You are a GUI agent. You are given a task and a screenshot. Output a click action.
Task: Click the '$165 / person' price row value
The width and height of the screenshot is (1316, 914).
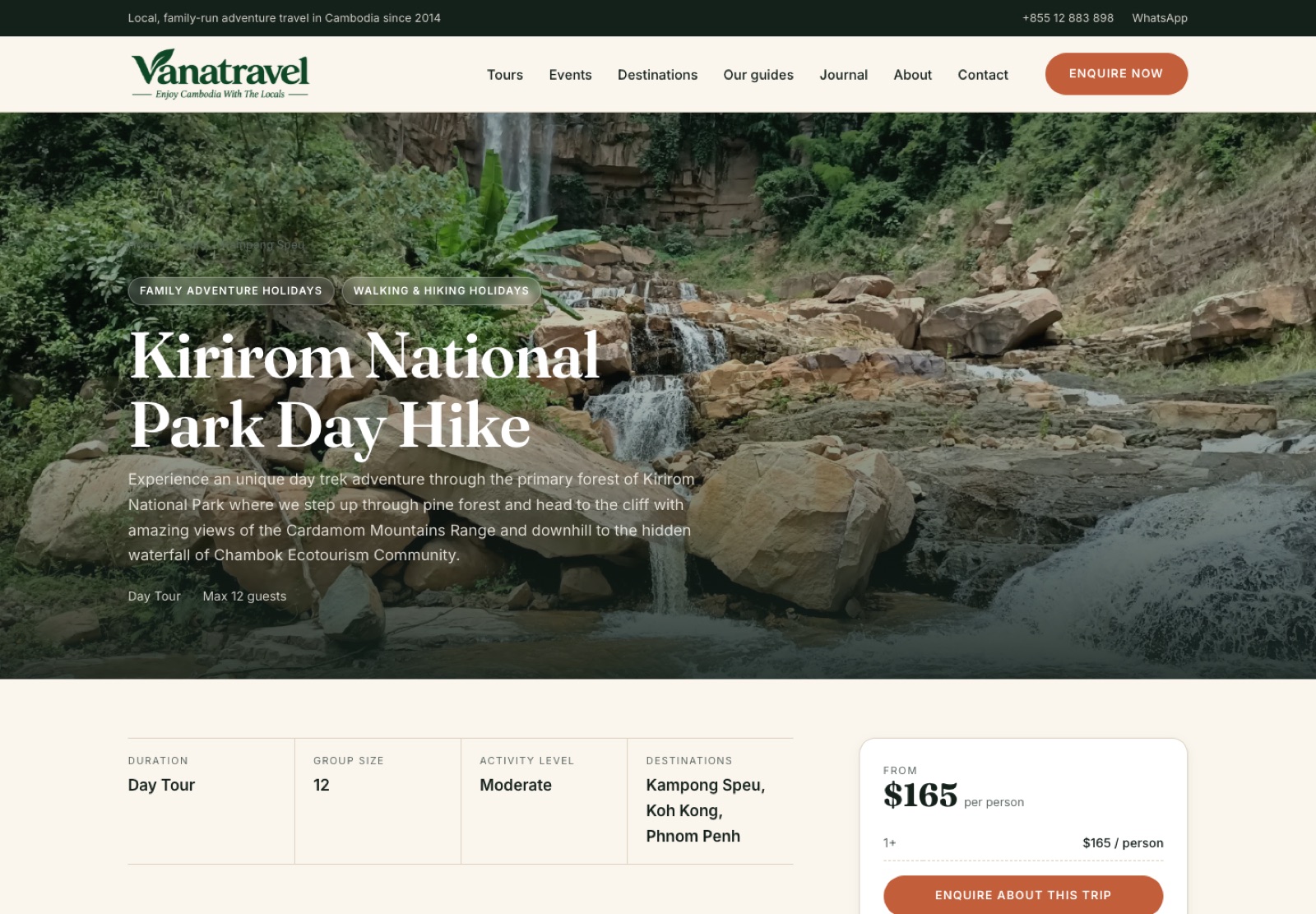pyautogui.click(x=1123, y=843)
